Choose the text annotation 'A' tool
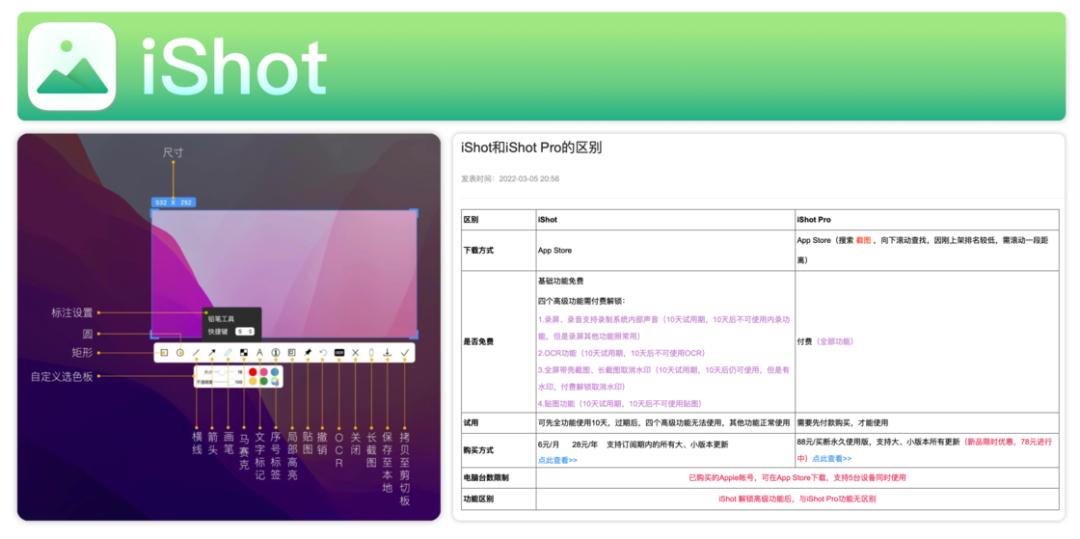 260,352
